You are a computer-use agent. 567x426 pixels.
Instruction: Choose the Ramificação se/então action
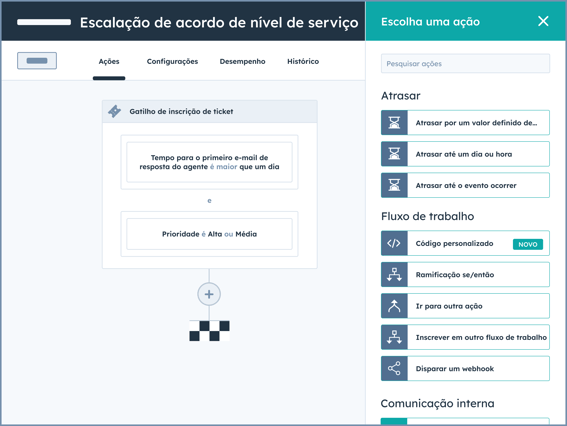465,274
